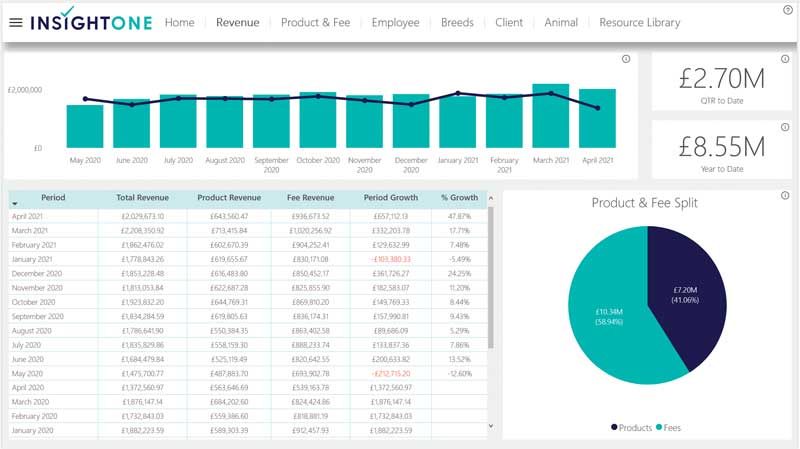Click the January 2021 axis label

(x=458, y=160)
